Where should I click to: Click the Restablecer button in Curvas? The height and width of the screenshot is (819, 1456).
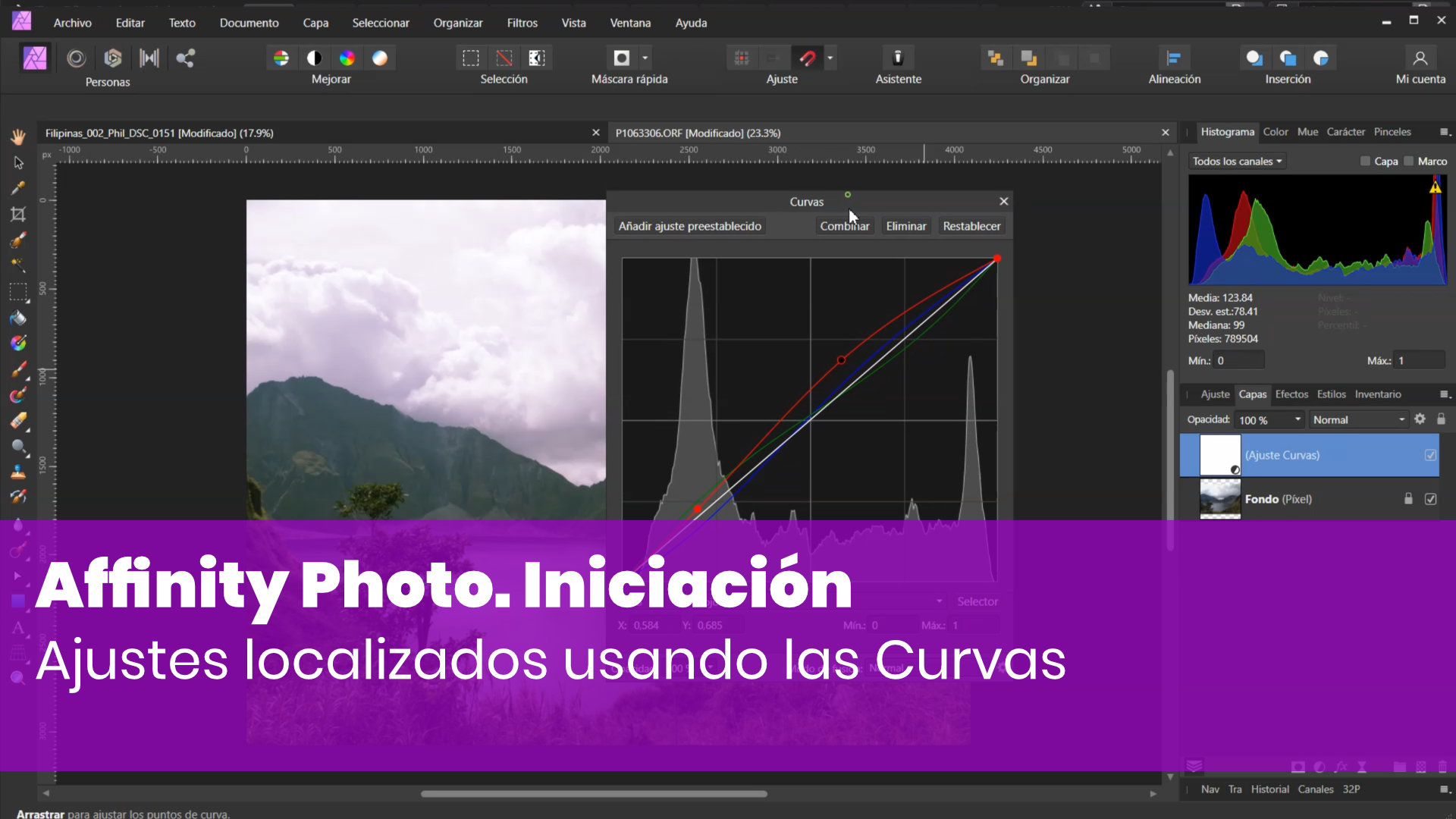(971, 226)
